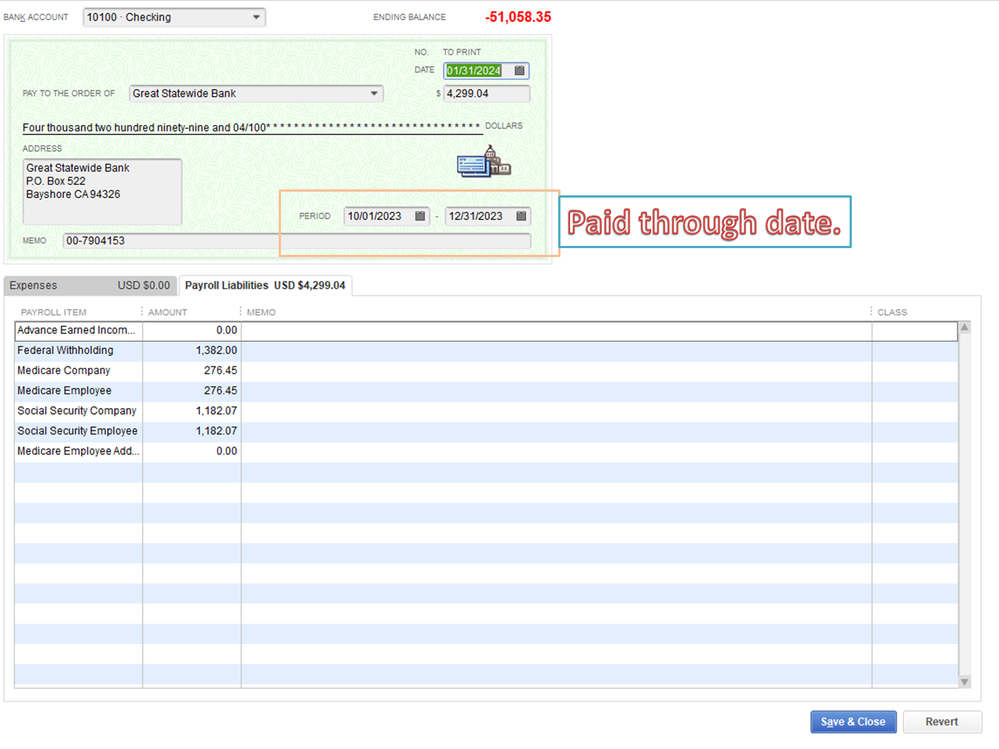Click the Memo column header
999x749 pixels.
[x=261, y=312]
